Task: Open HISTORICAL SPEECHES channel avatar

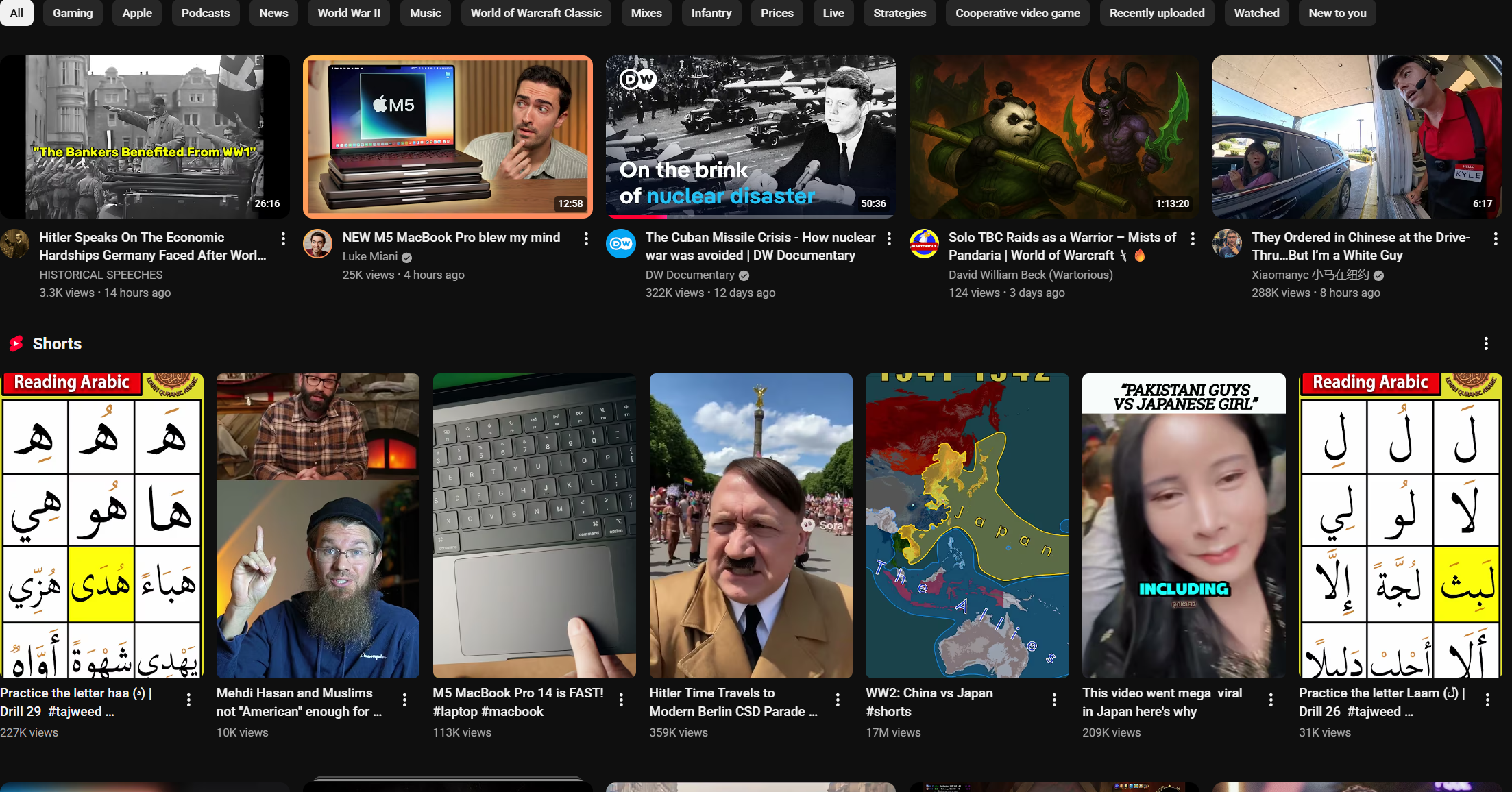Action: (14, 244)
